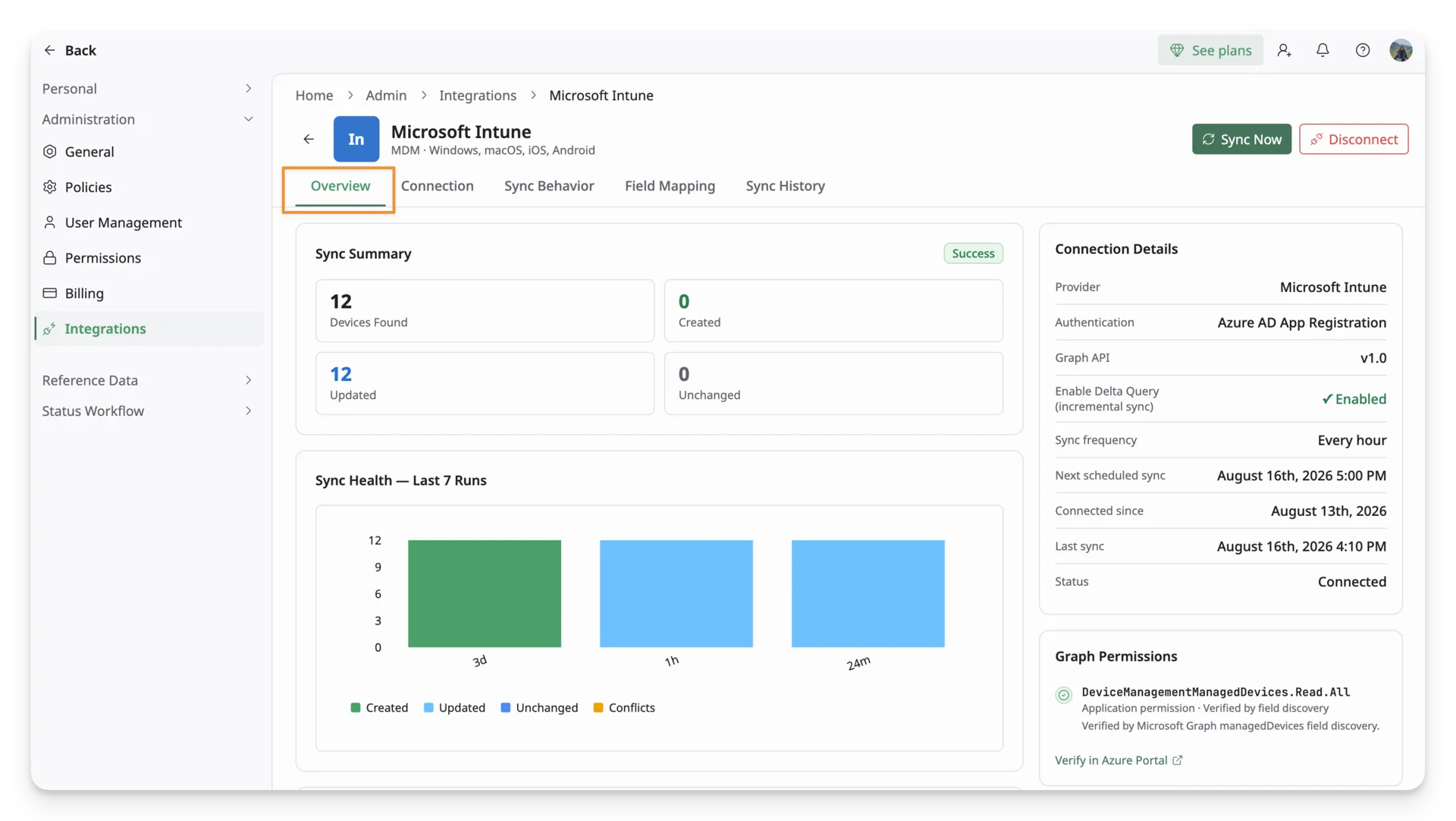Click the blue 'In' Intune logo
Viewport: 1456px width, 821px height.
click(x=356, y=139)
